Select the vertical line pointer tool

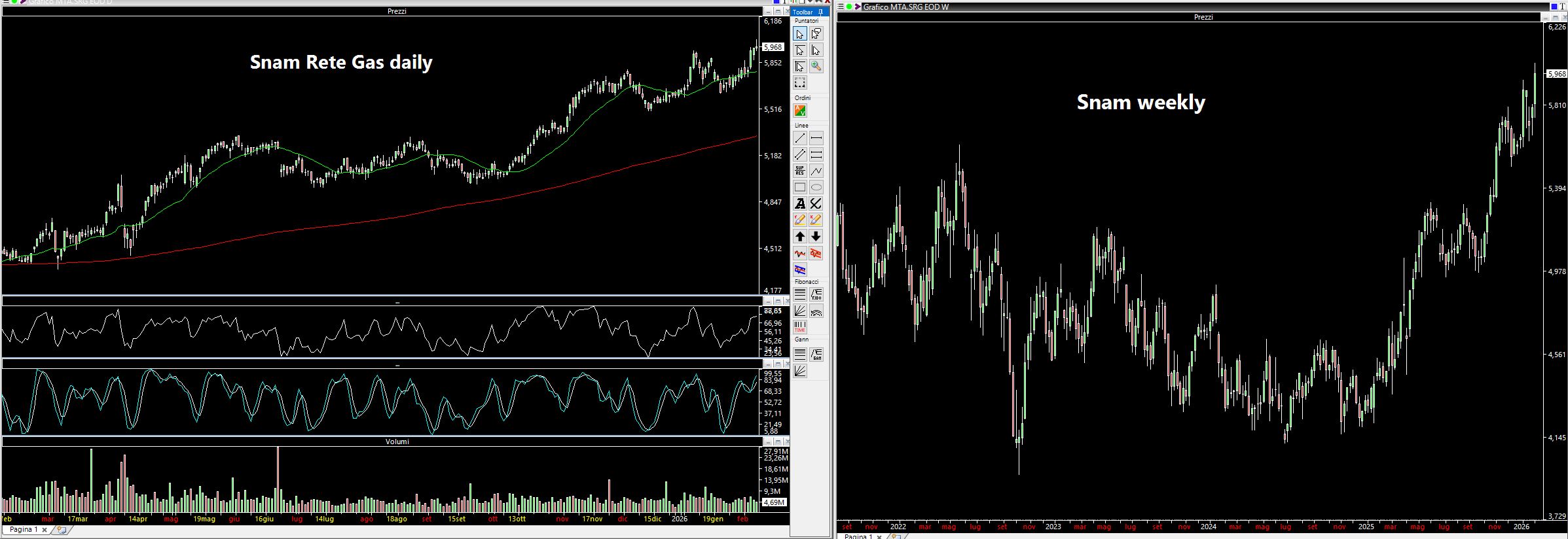[816, 50]
